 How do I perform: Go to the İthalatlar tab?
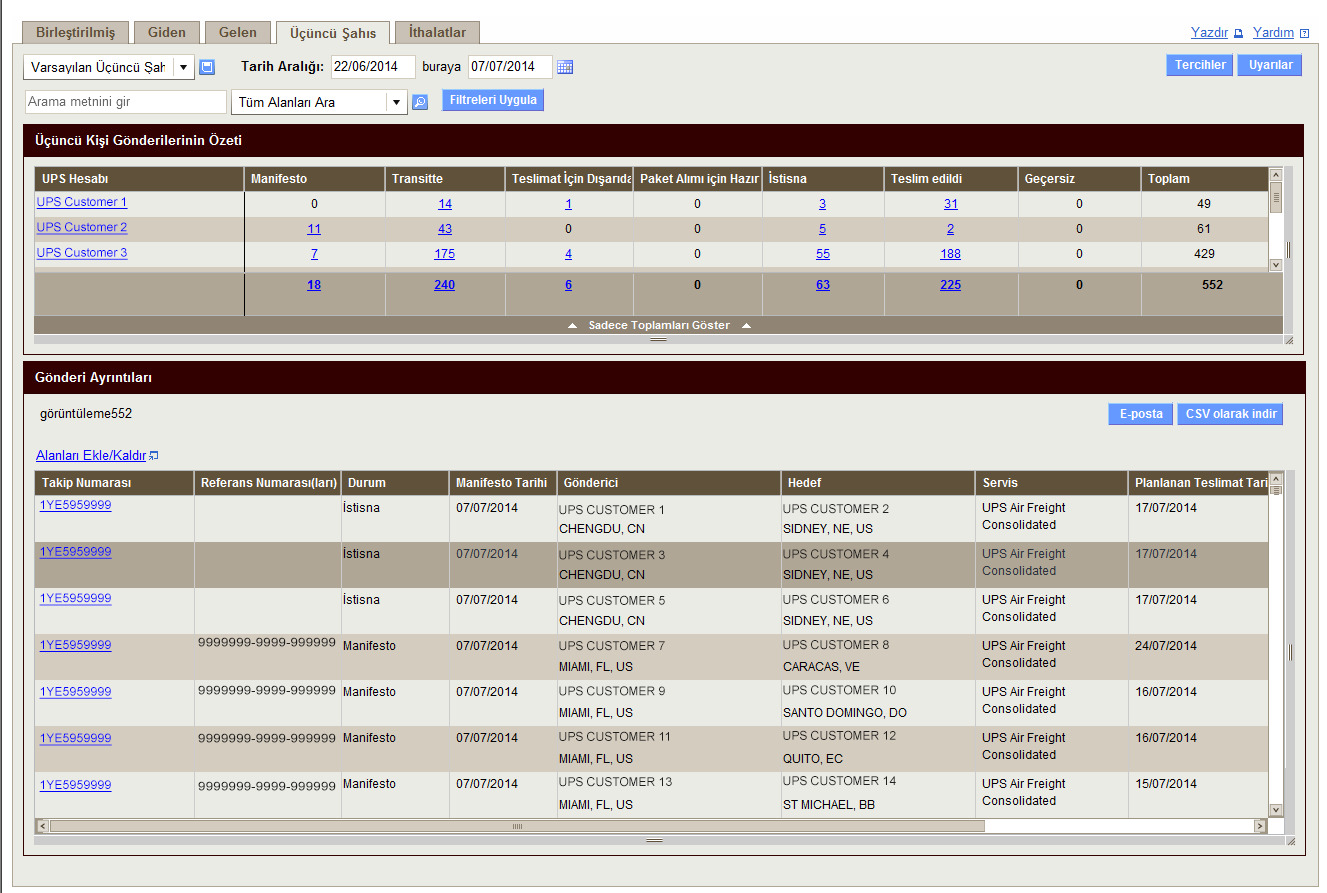click(437, 32)
